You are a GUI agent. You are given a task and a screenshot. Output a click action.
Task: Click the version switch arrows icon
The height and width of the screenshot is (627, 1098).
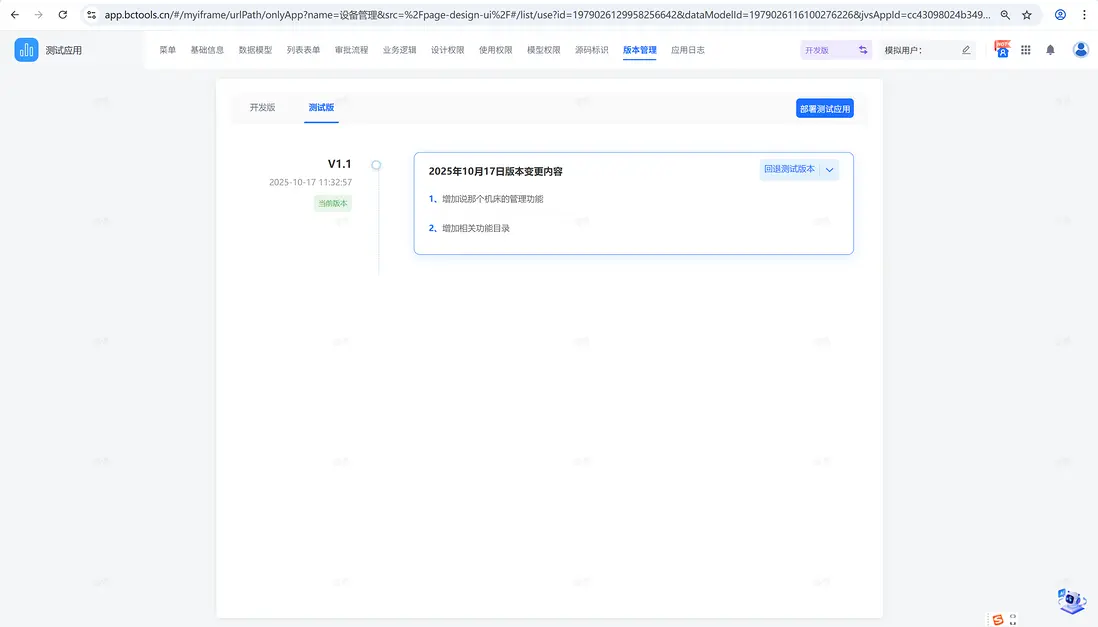[x=864, y=48]
